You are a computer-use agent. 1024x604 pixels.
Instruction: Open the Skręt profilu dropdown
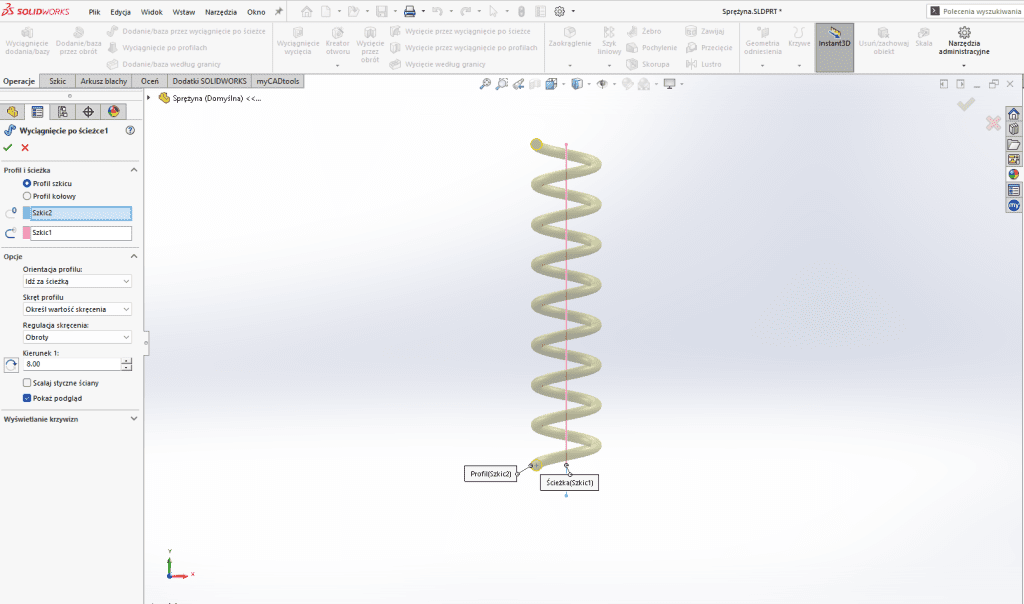[77, 309]
